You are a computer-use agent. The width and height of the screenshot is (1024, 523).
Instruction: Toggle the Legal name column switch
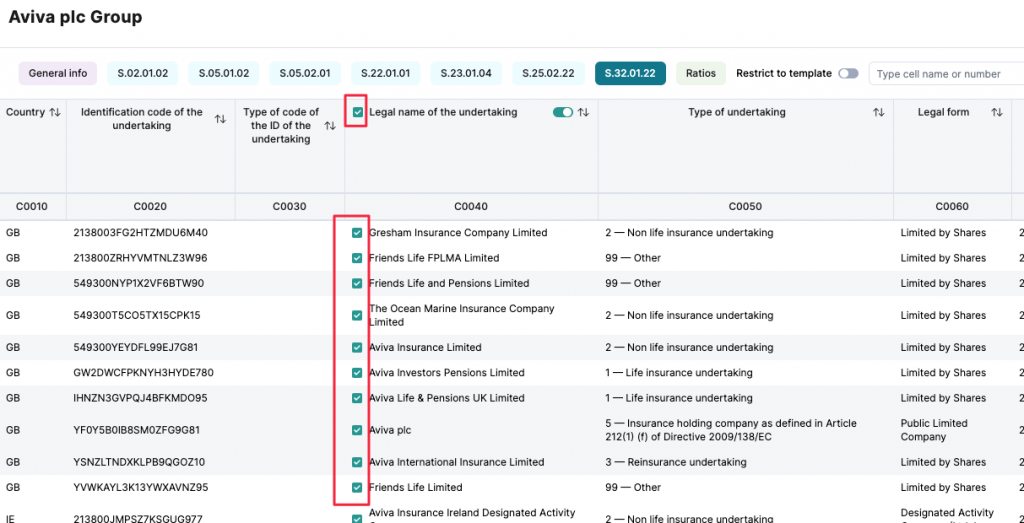[562, 113]
